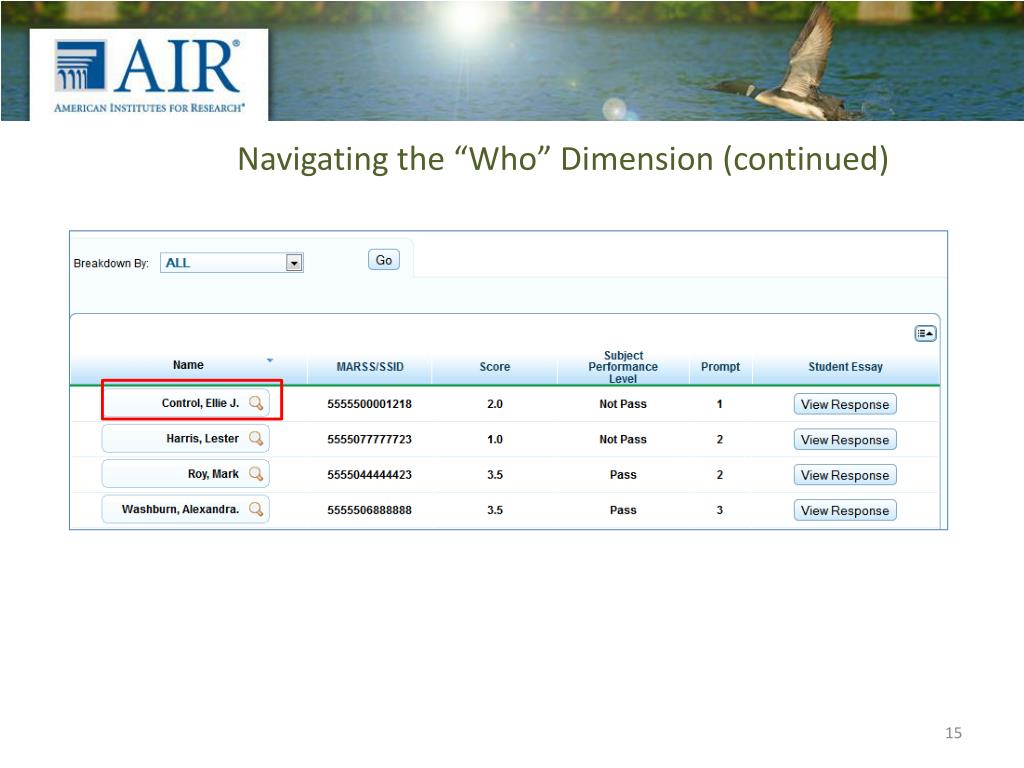The height and width of the screenshot is (768, 1024).
Task: Click the Prompt column header
Action: coord(720,367)
